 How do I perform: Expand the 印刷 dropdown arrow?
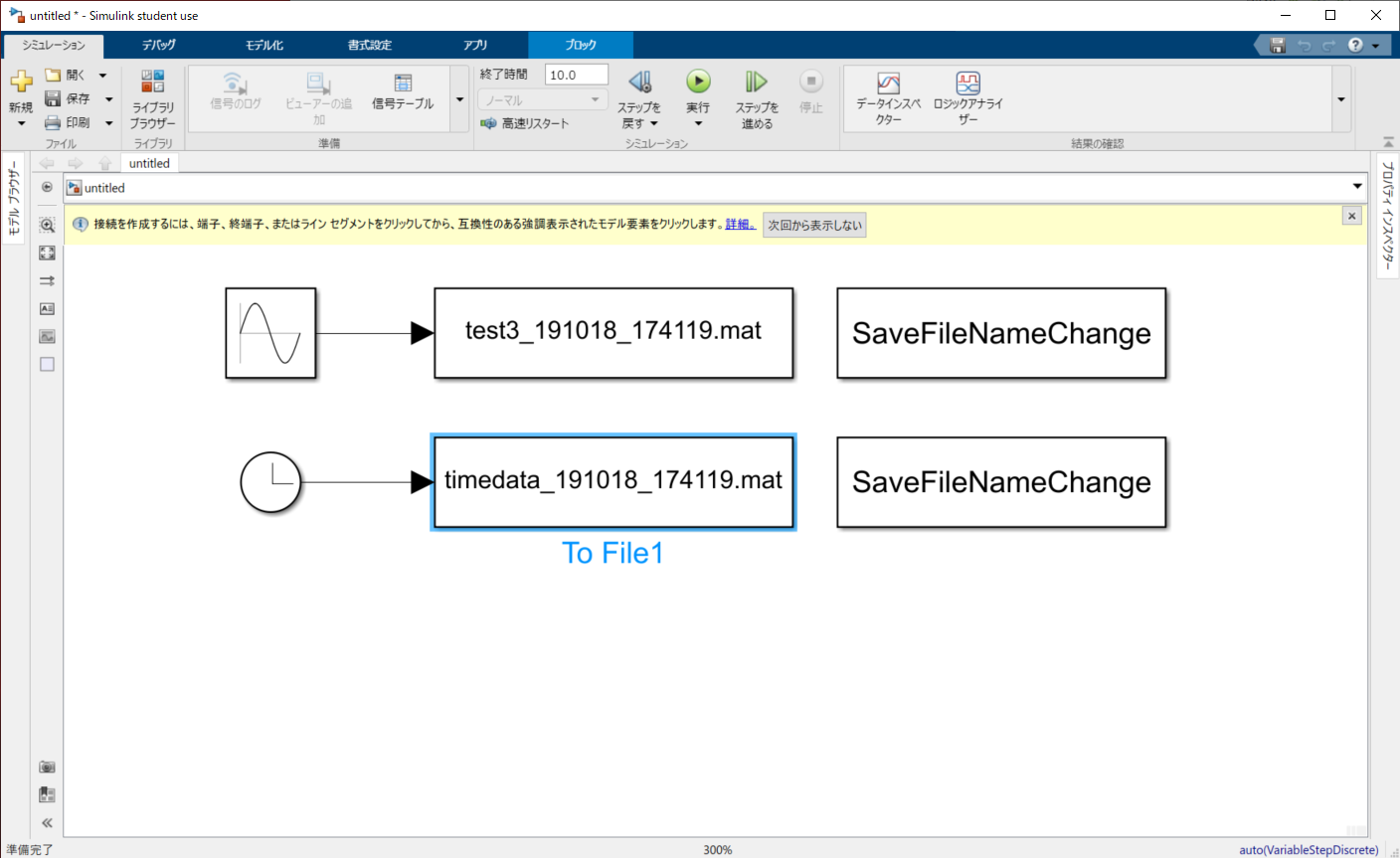click(108, 123)
